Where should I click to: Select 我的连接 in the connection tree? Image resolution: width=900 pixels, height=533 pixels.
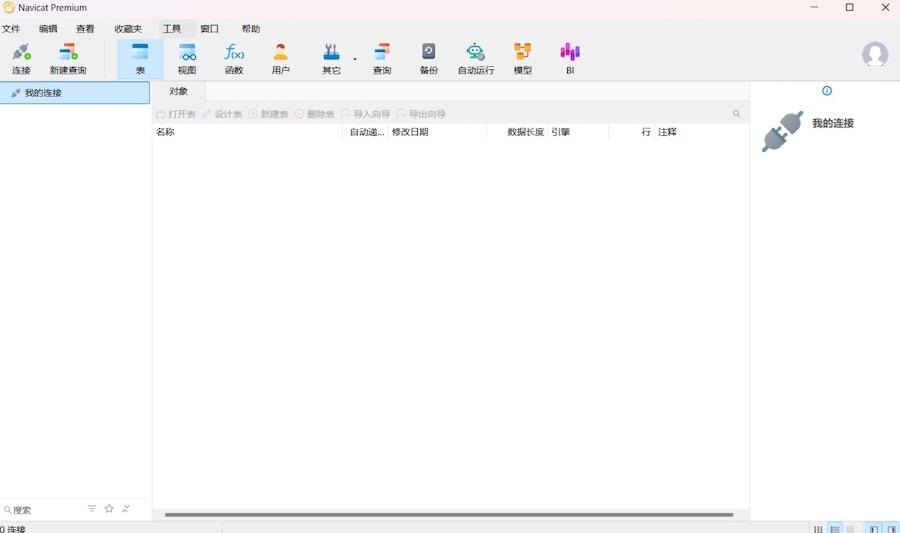click(x=43, y=93)
